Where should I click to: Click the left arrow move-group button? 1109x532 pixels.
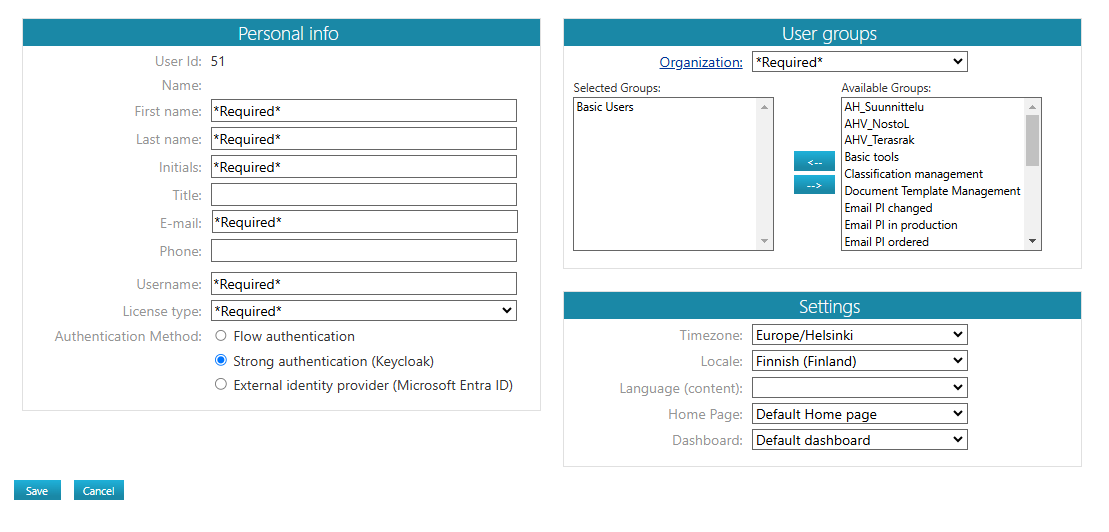(x=813, y=162)
